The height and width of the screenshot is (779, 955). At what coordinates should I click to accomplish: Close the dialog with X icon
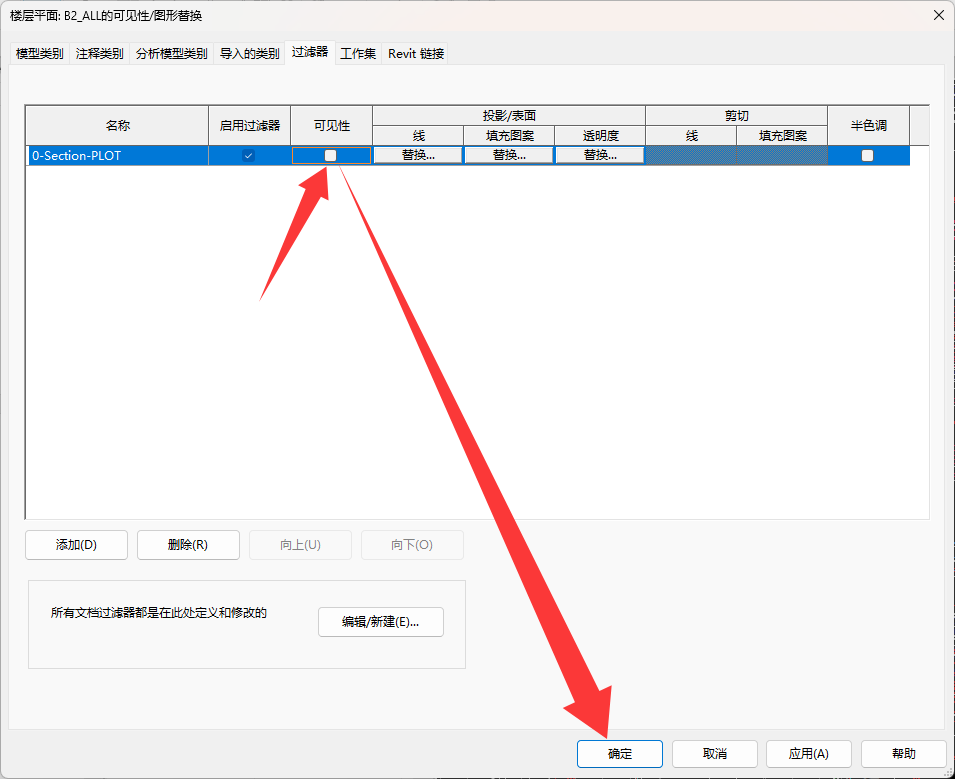point(939,15)
